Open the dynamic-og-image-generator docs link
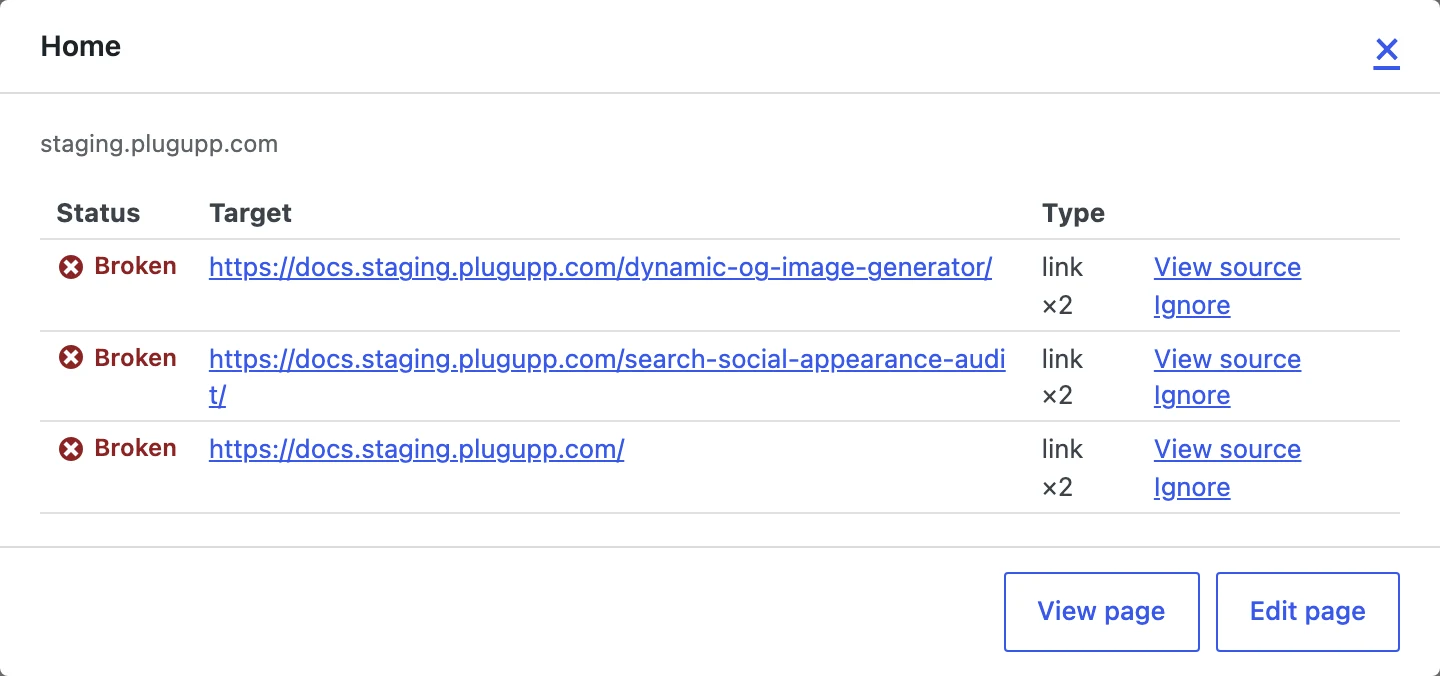This screenshot has height=676, width=1440. (600, 267)
